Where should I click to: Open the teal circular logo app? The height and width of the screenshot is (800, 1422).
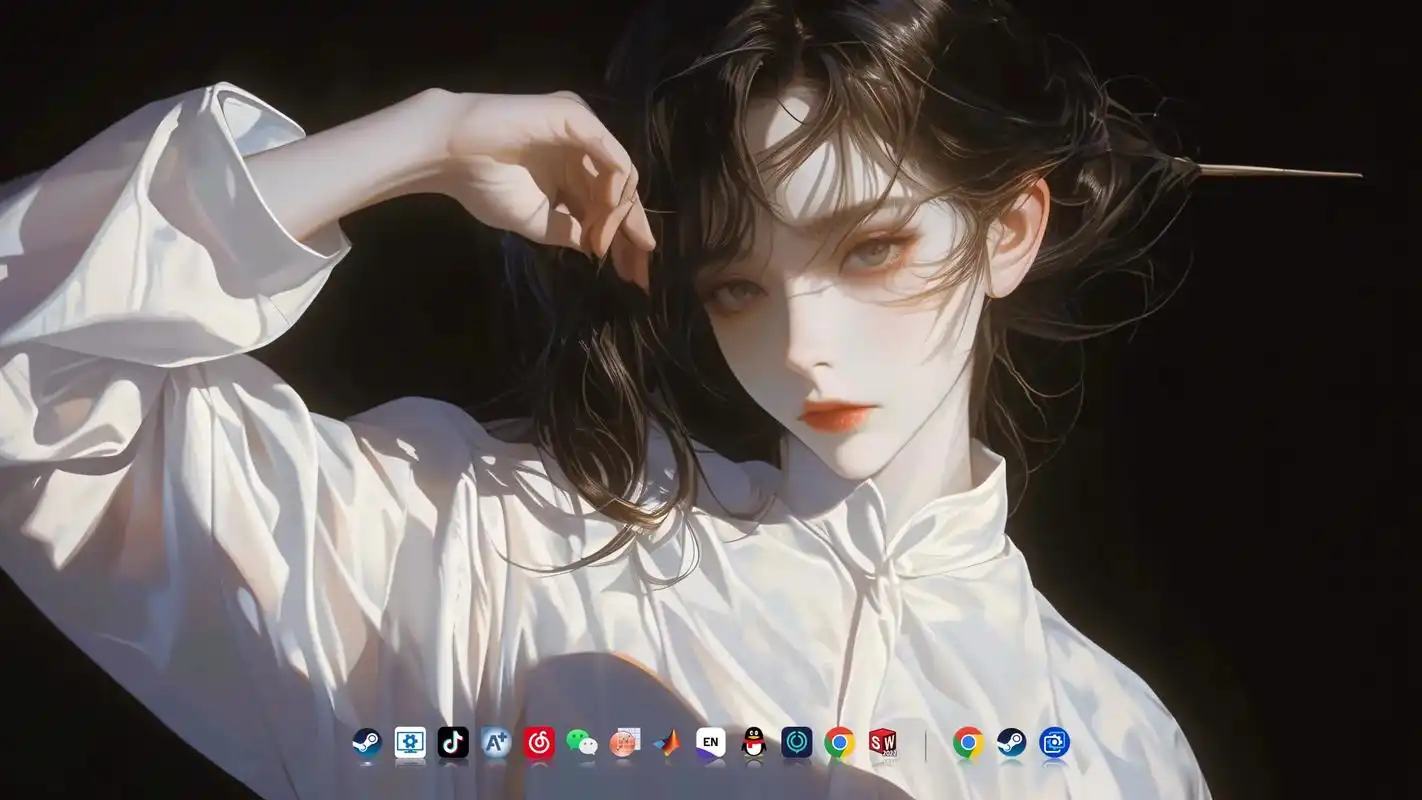point(797,743)
